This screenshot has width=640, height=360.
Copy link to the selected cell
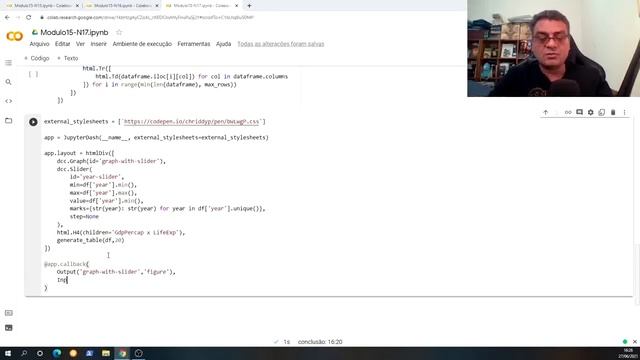click(x=568, y=112)
